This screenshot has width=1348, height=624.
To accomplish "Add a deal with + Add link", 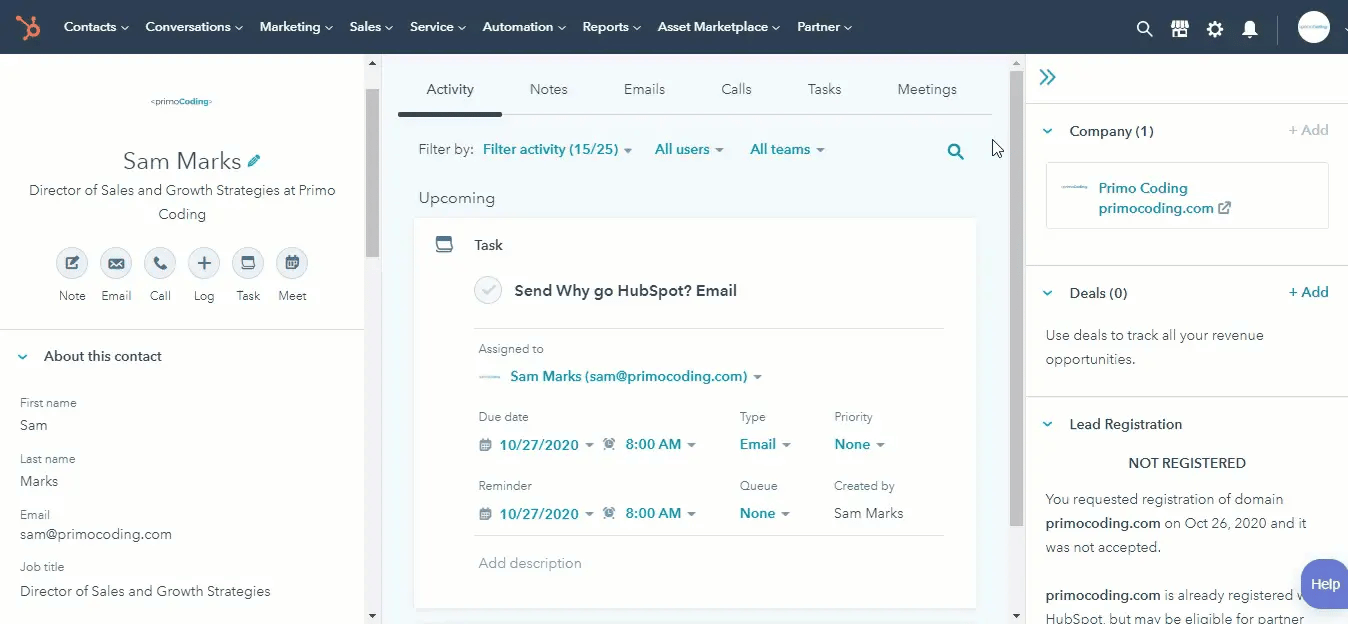I will pos(1308,292).
